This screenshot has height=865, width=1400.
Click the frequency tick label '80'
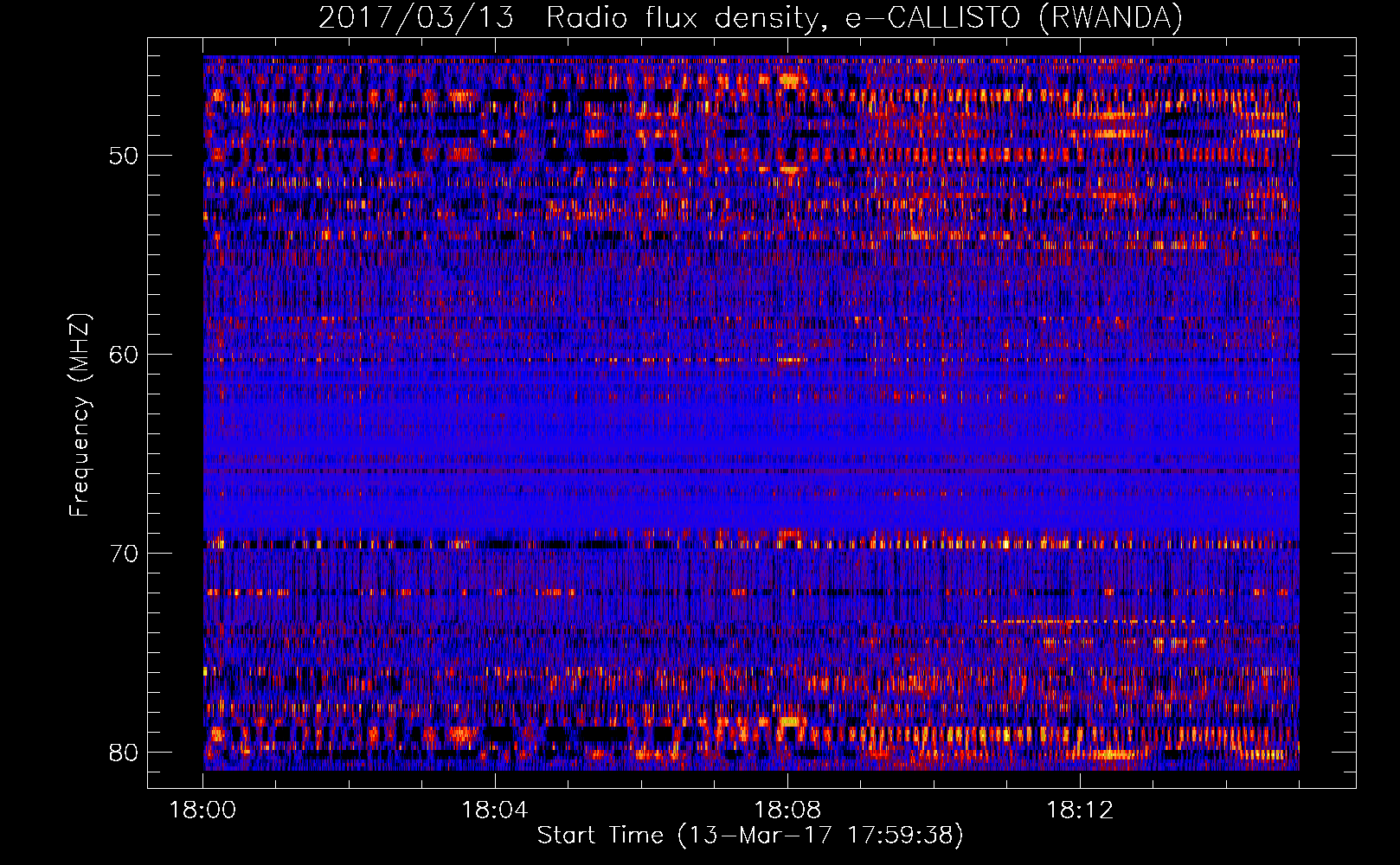[x=124, y=753]
